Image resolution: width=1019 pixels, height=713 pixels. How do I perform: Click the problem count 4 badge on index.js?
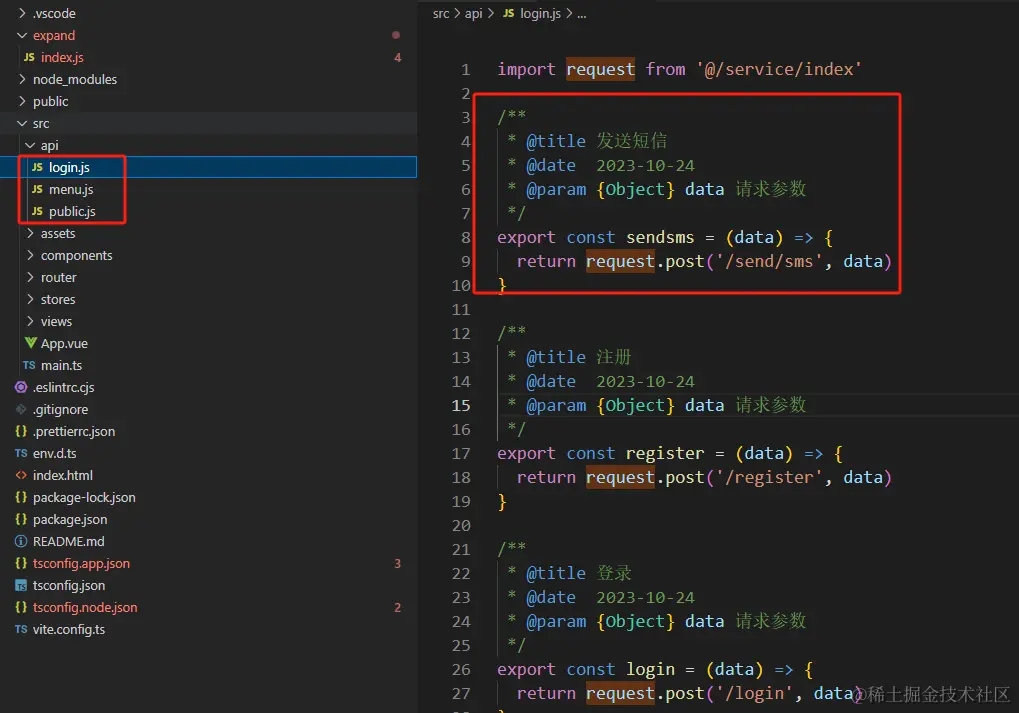point(398,57)
